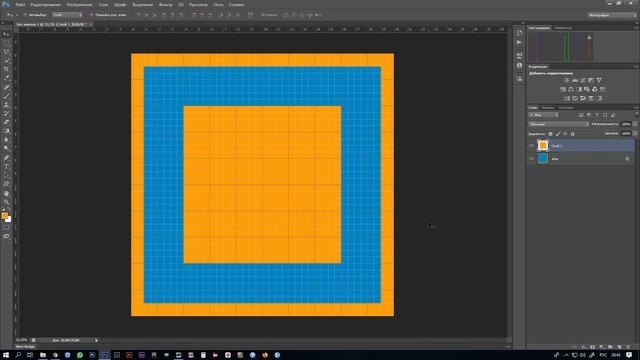Select the Eraser tool
The image size is (640, 360).
(6, 122)
